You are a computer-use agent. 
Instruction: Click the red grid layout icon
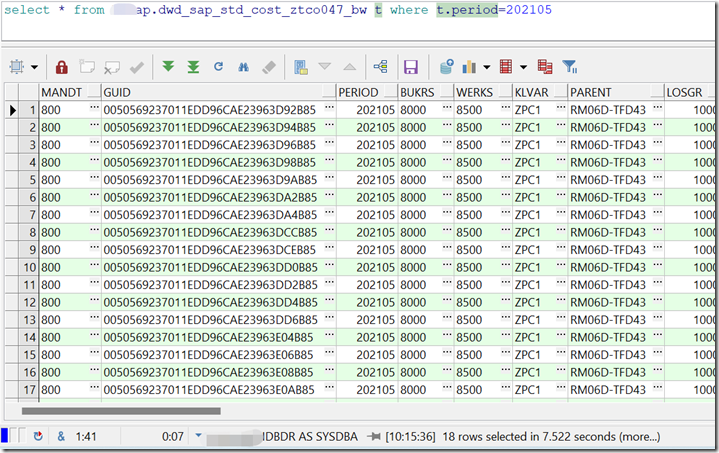click(x=506, y=67)
